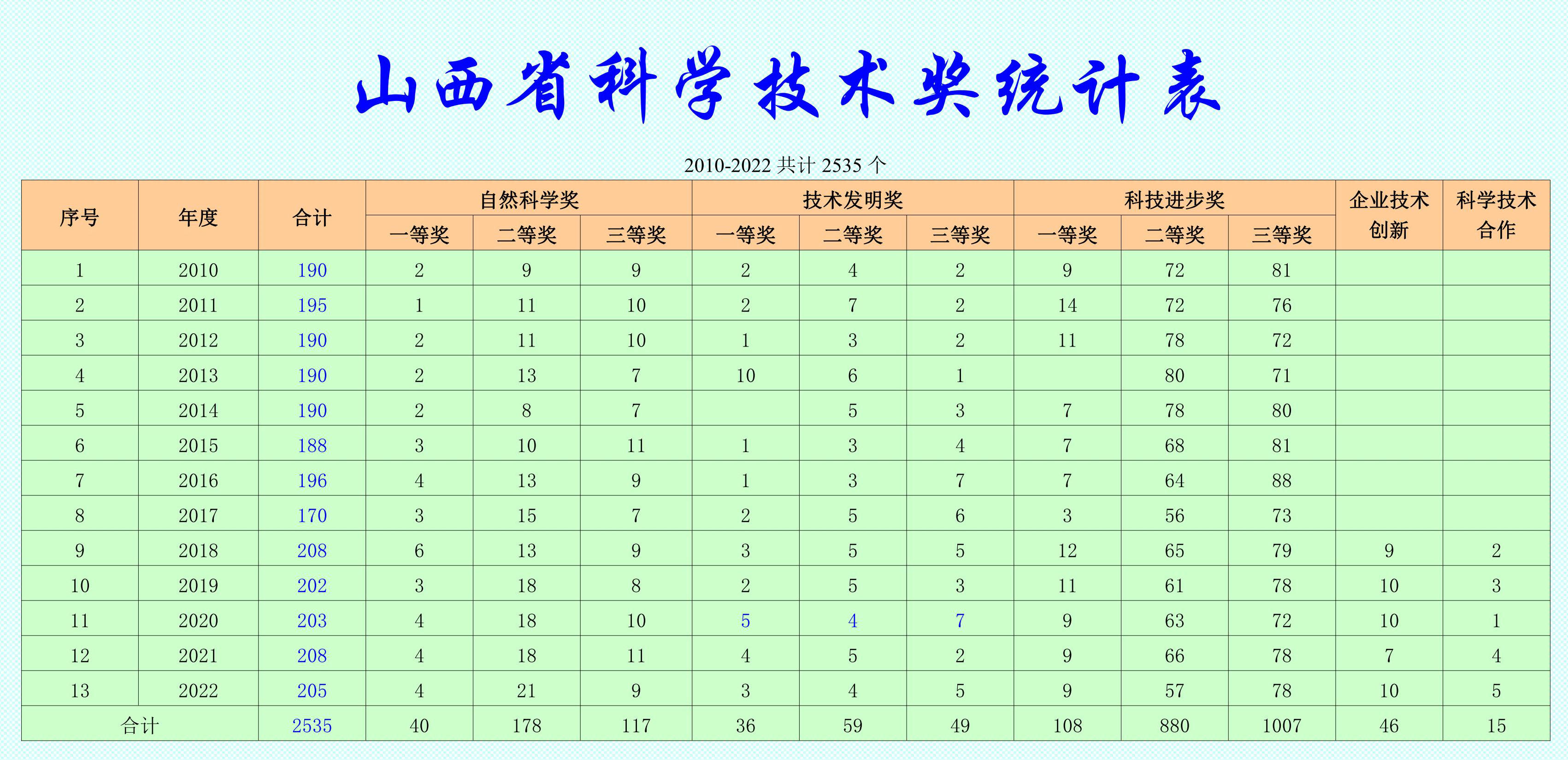The width and height of the screenshot is (1568, 760).
Task: Click the 2010 year cell
Action: point(198,270)
